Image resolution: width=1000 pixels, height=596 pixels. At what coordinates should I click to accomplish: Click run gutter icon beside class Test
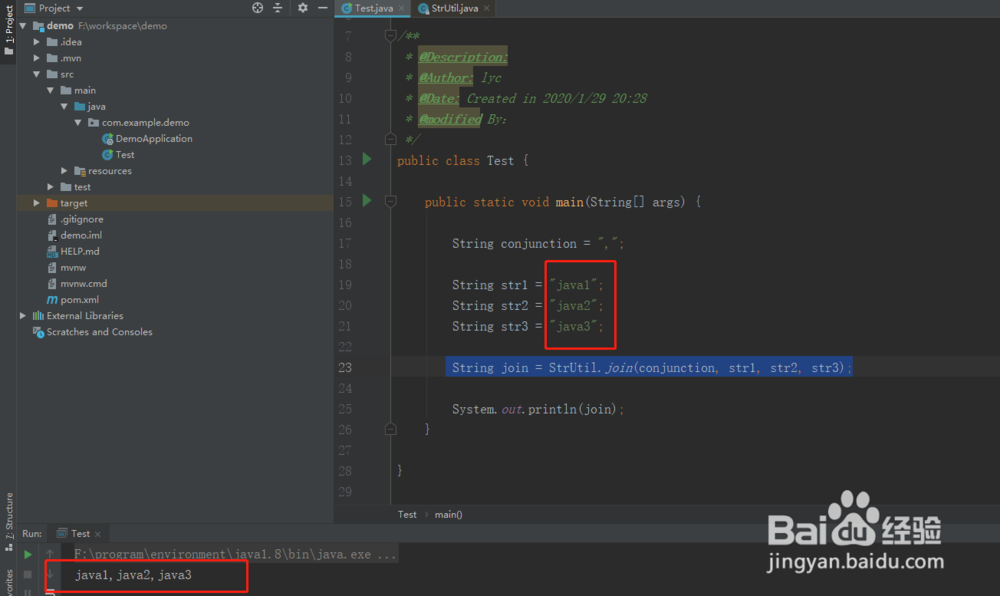pyautogui.click(x=367, y=159)
